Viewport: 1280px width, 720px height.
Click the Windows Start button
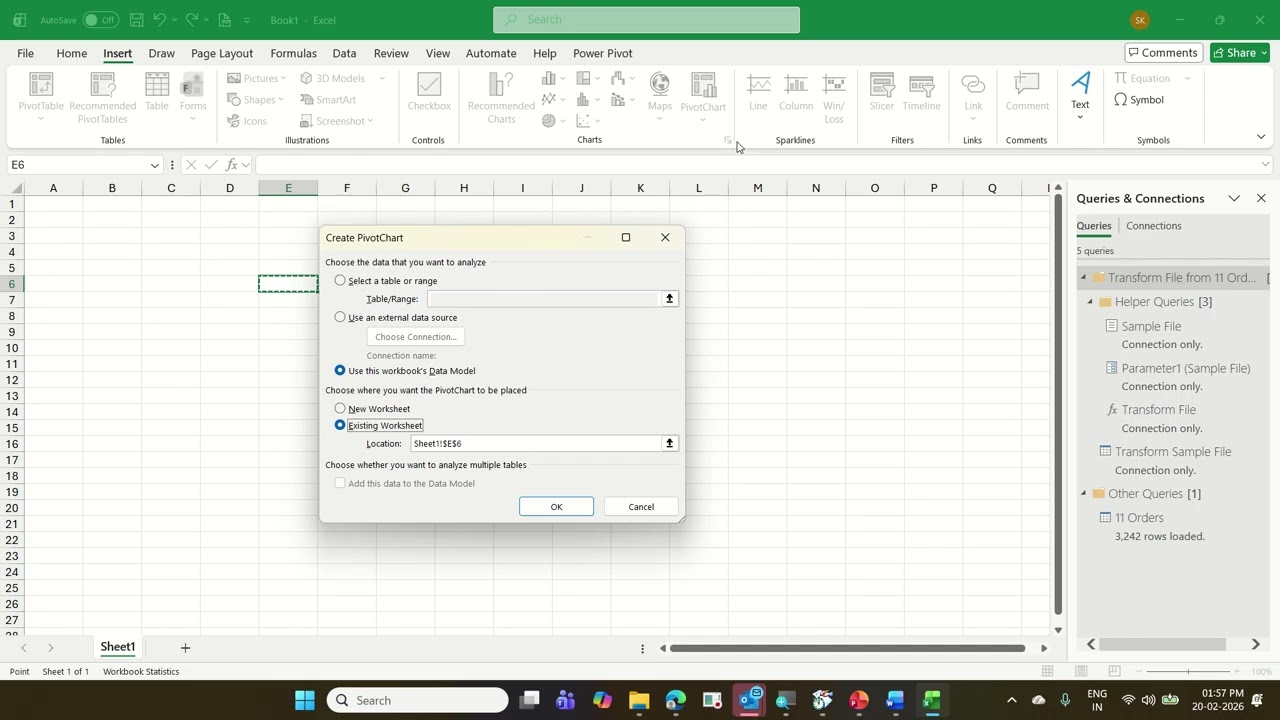[x=305, y=700]
